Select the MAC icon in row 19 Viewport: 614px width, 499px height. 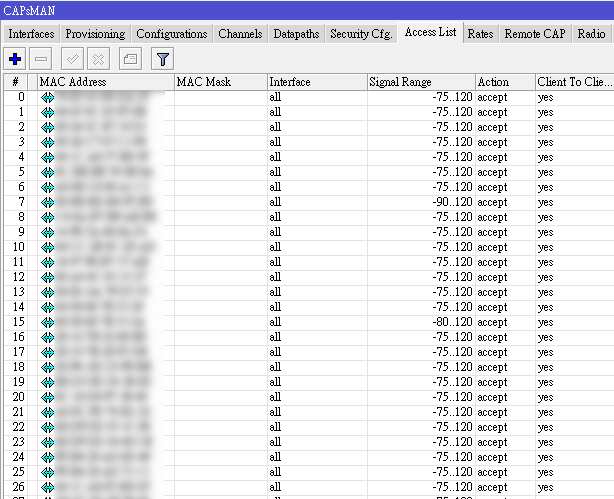click(x=48, y=382)
